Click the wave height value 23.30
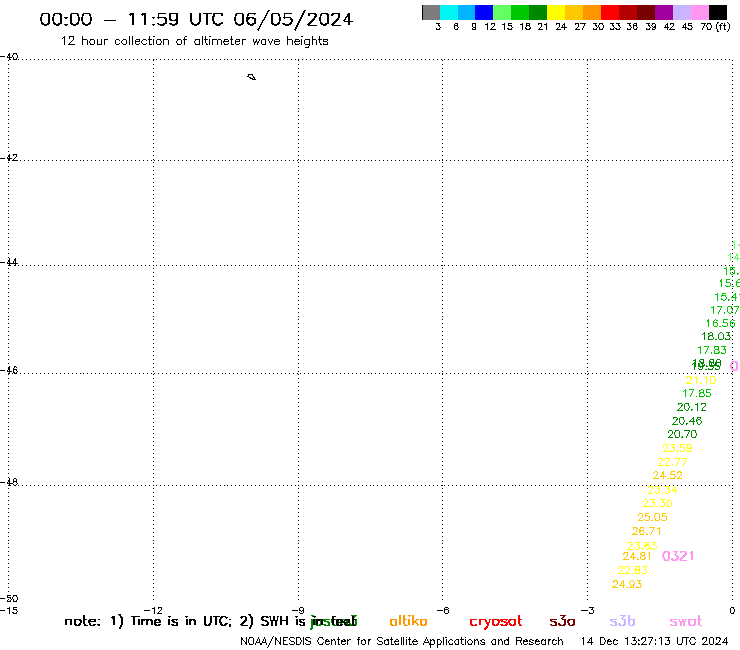The width and height of the screenshot is (740, 650). (657, 503)
